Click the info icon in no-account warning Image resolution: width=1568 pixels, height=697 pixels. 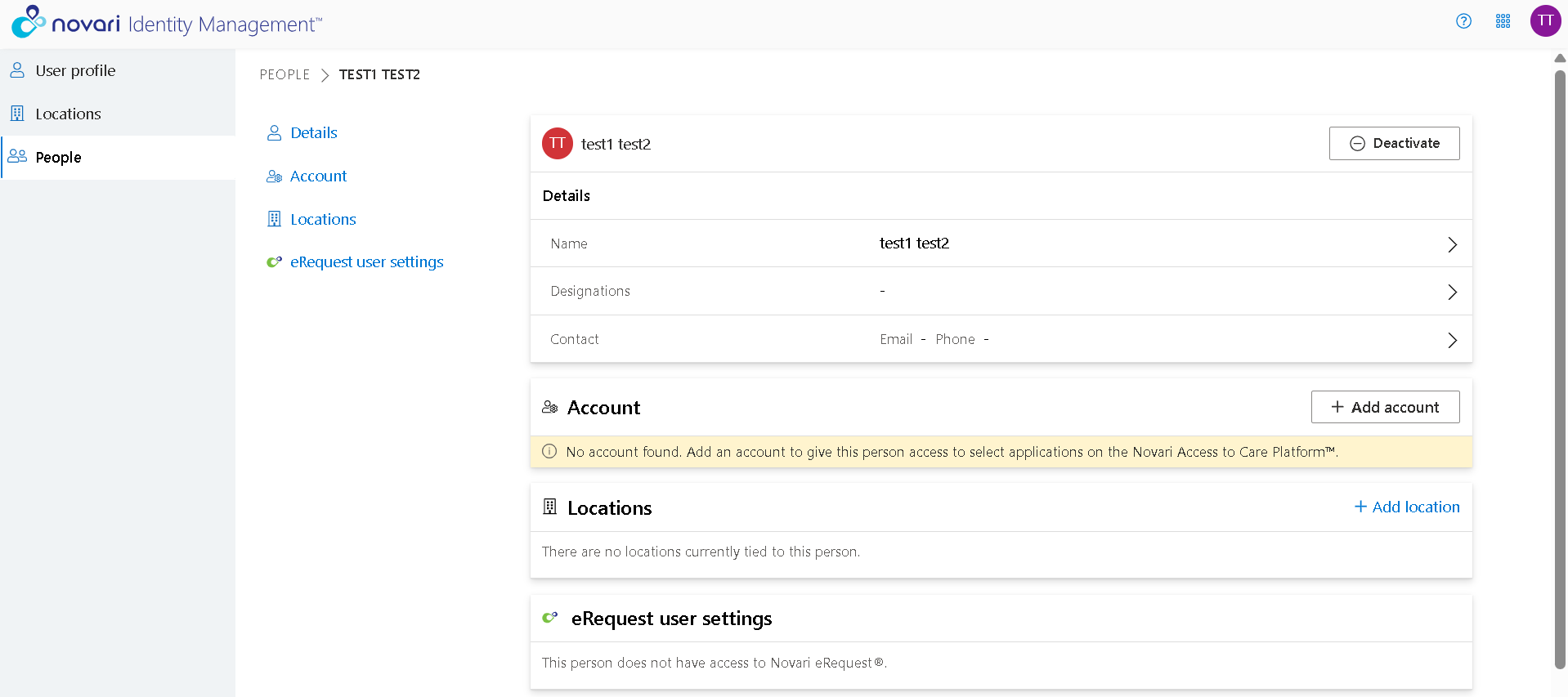point(549,451)
